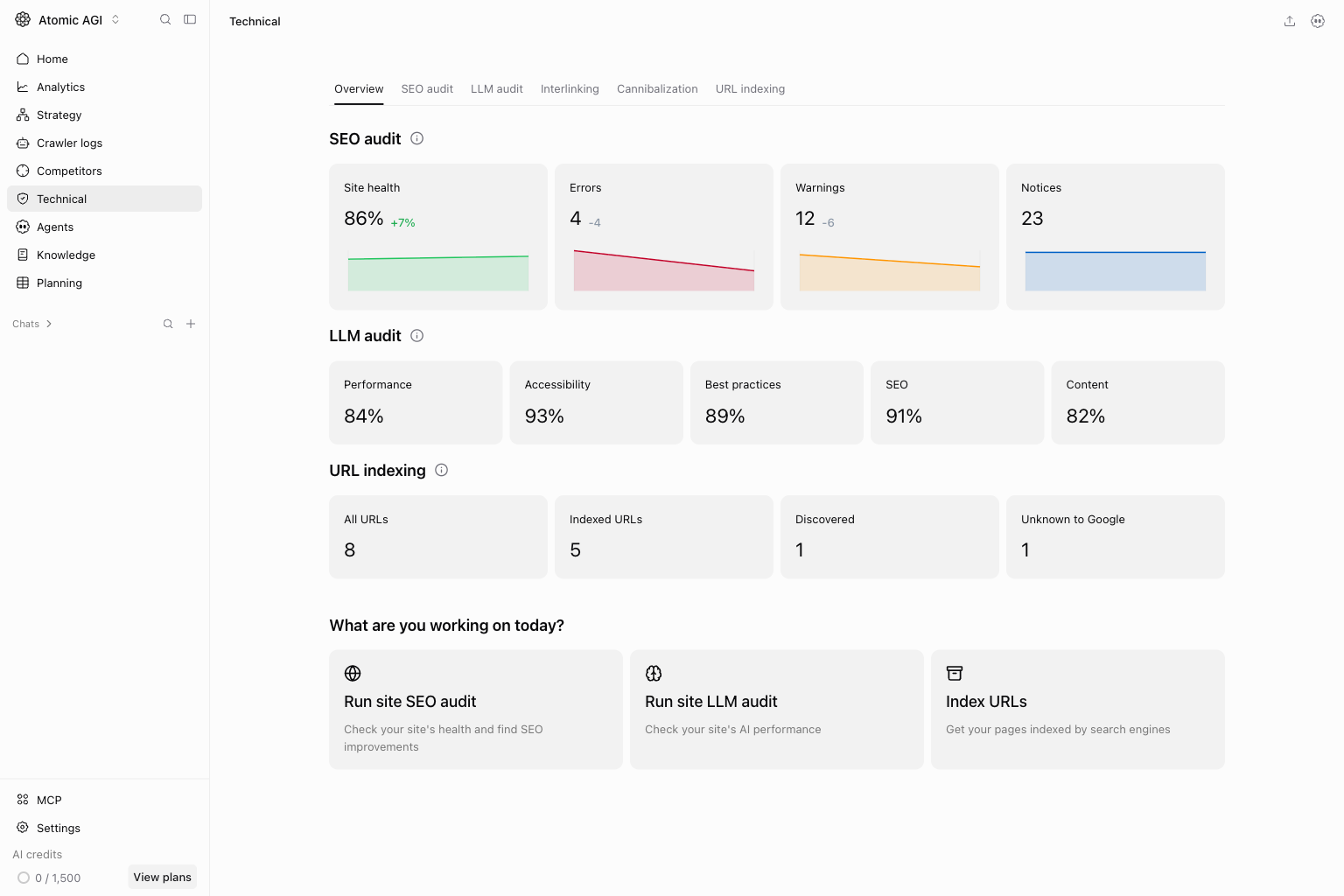Click the MCP icon in sidebar
This screenshot has height=896, width=1344.
tap(23, 800)
